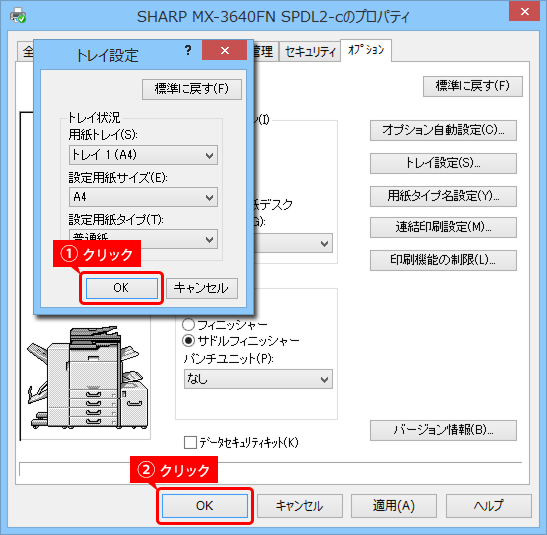Select the サドルフィニッシャー radio button
Screen dimensions: 547x535
click(x=188, y=340)
